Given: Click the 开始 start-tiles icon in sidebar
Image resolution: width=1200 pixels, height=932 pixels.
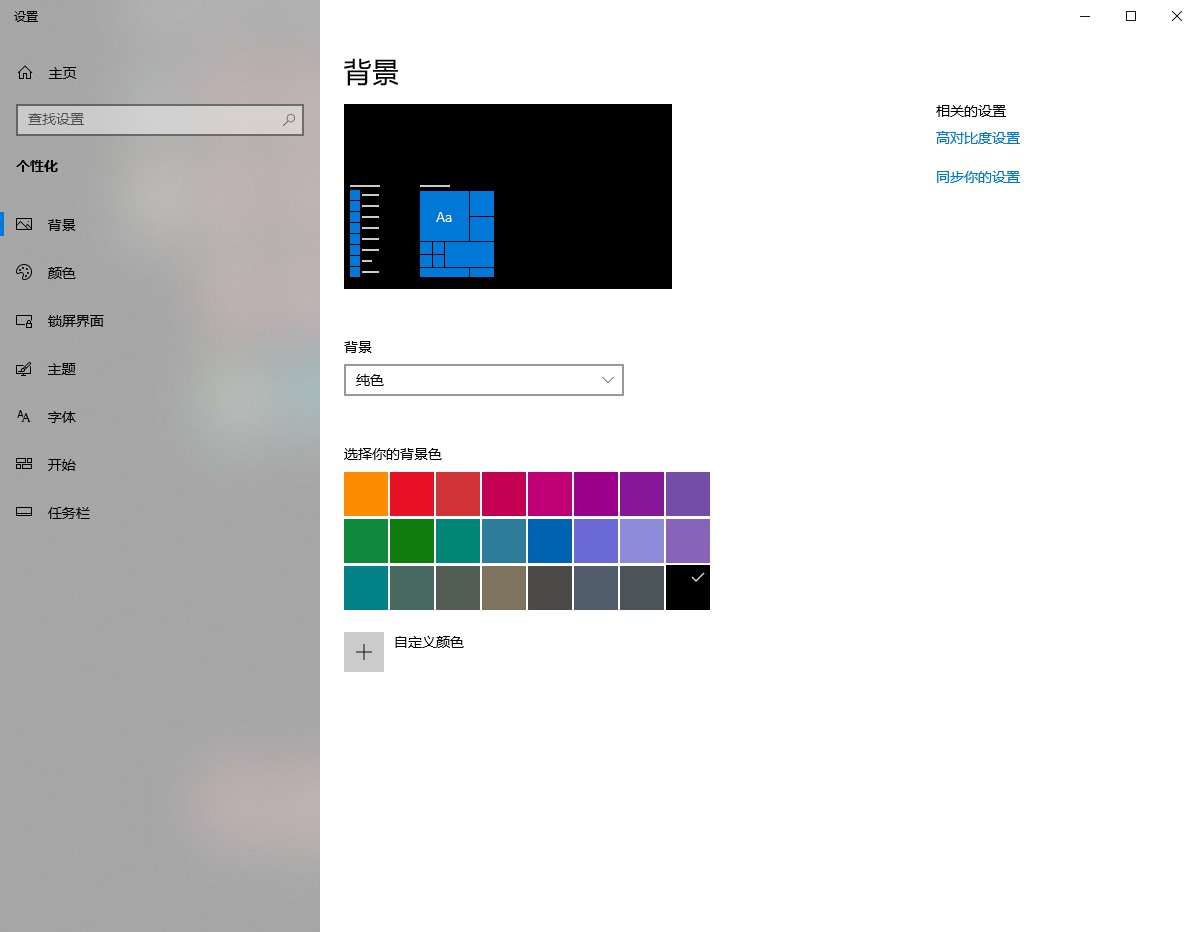Looking at the screenshot, I should click(x=25, y=465).
